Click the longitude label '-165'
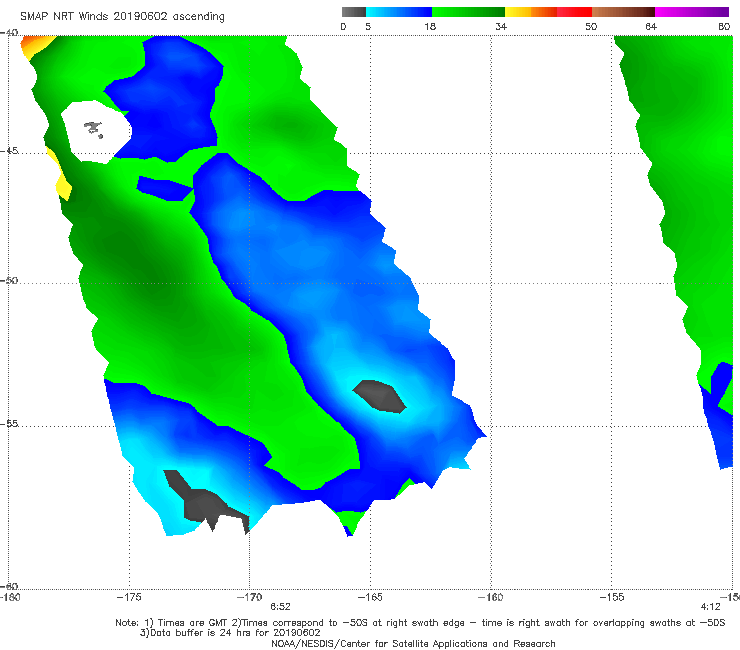The height and width of the screenshot is (650, 740). (370, 597)
